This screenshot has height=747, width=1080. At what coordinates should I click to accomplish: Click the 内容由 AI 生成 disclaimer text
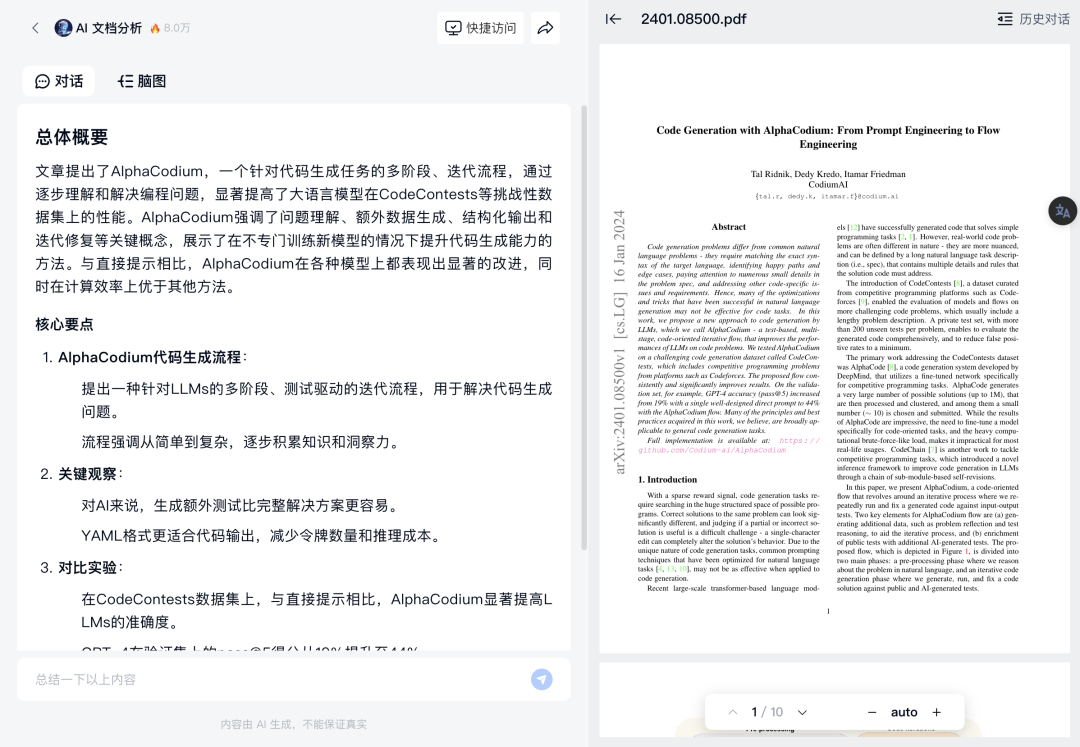[294, 724]
